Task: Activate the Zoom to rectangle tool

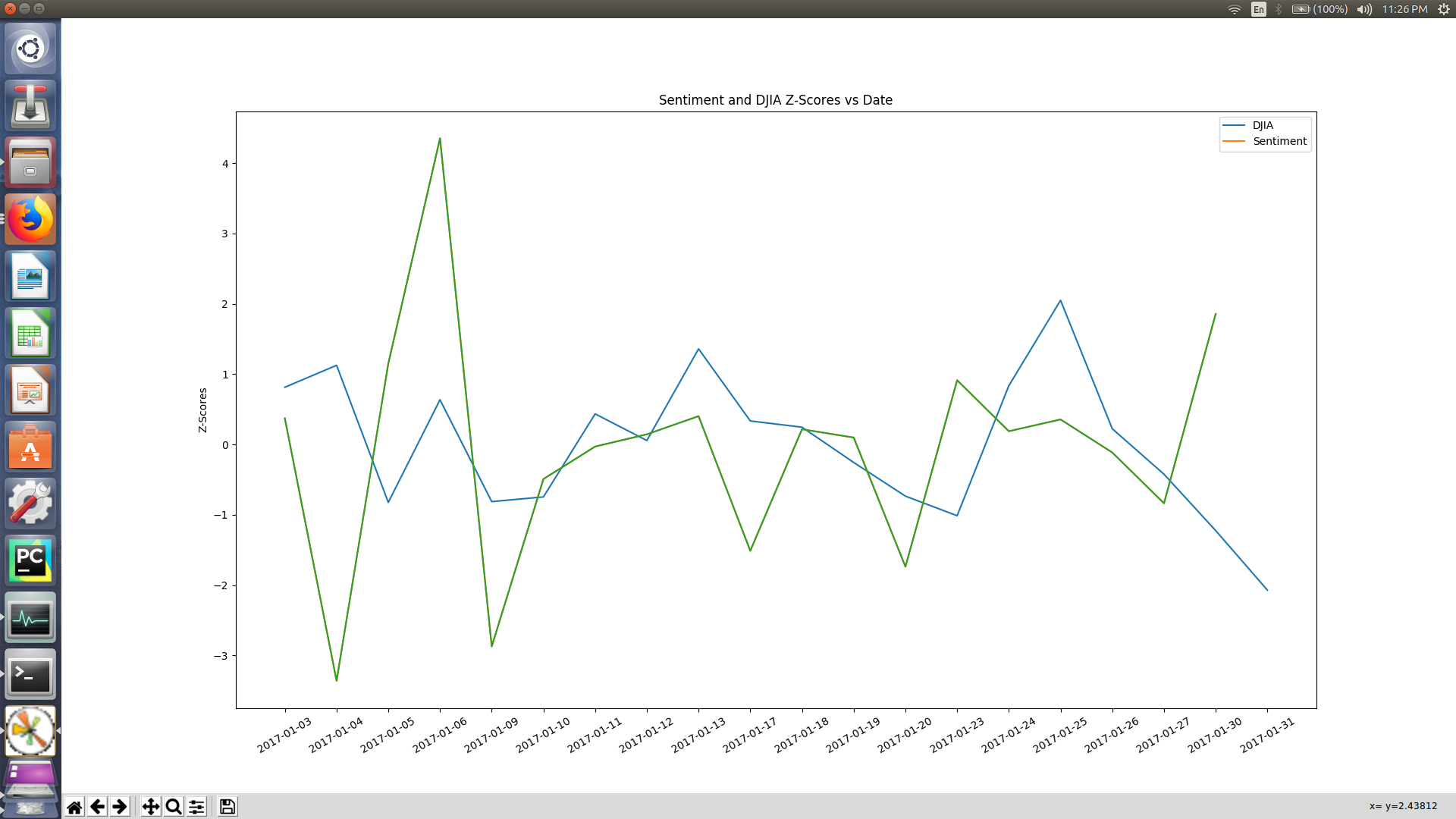Action: 174,807
